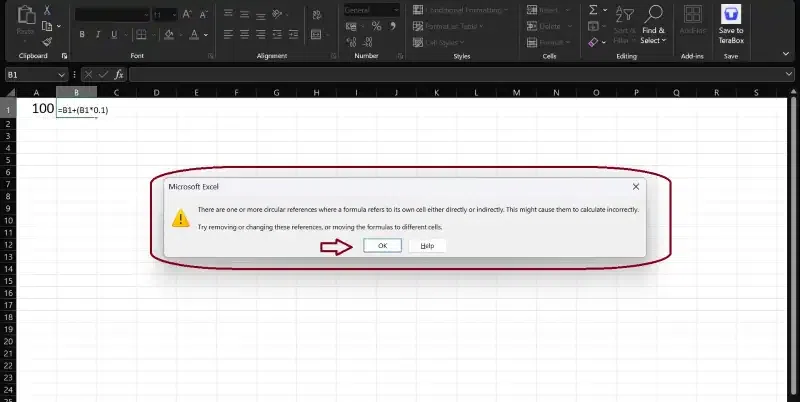Click Top Align icon
The width and height of the screenshot is (800, 402).
click(x=229, y=14)
